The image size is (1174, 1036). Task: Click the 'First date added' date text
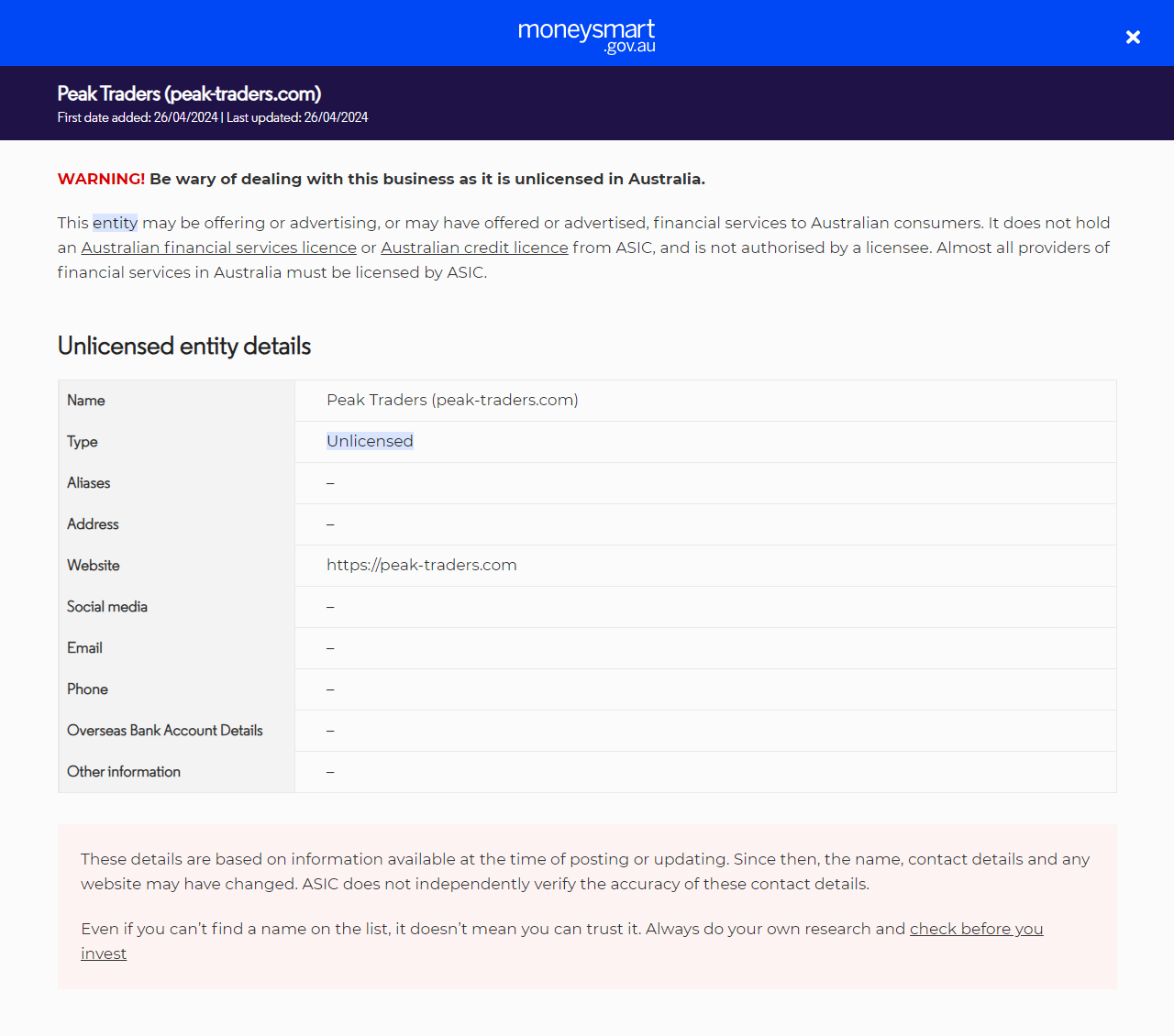click(x=138, y=117)
